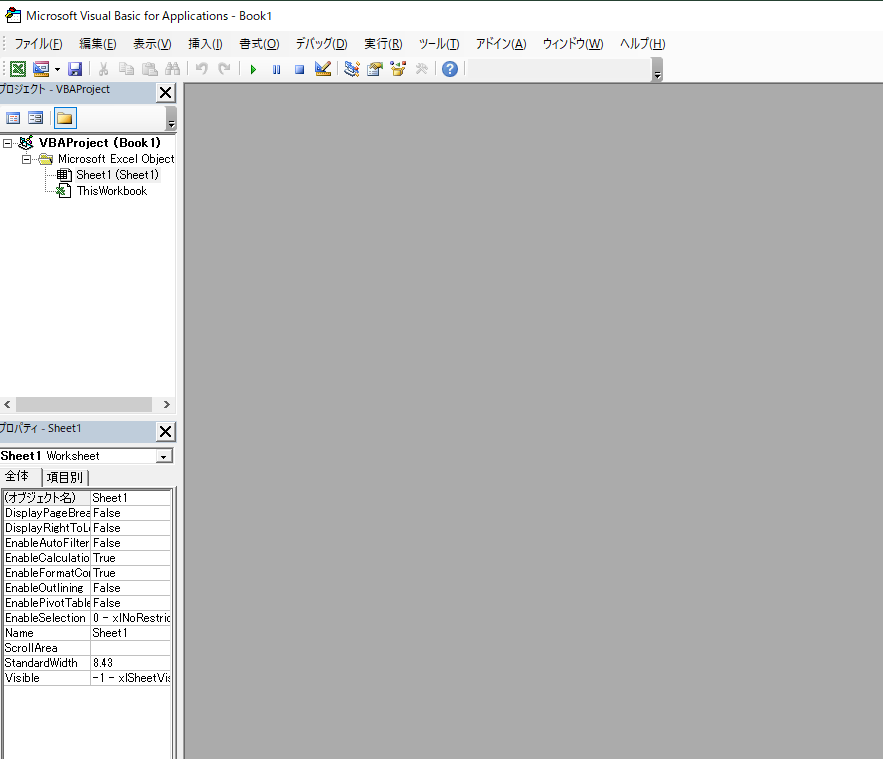Click the Name property value Sheet1
This screenshot has width=883, height=759.
pos(131,633)
